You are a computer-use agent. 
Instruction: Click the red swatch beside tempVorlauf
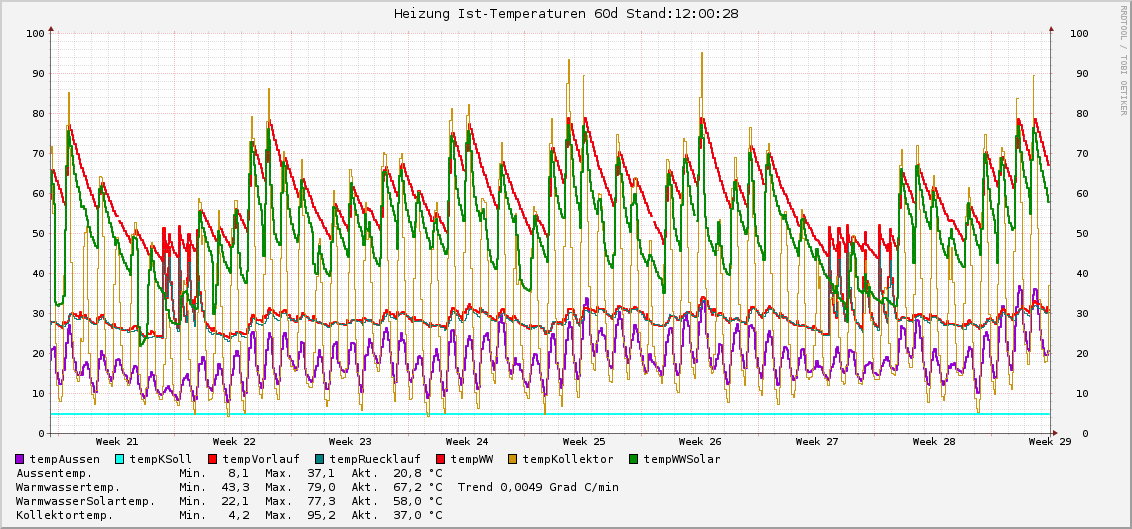[214, 459]
